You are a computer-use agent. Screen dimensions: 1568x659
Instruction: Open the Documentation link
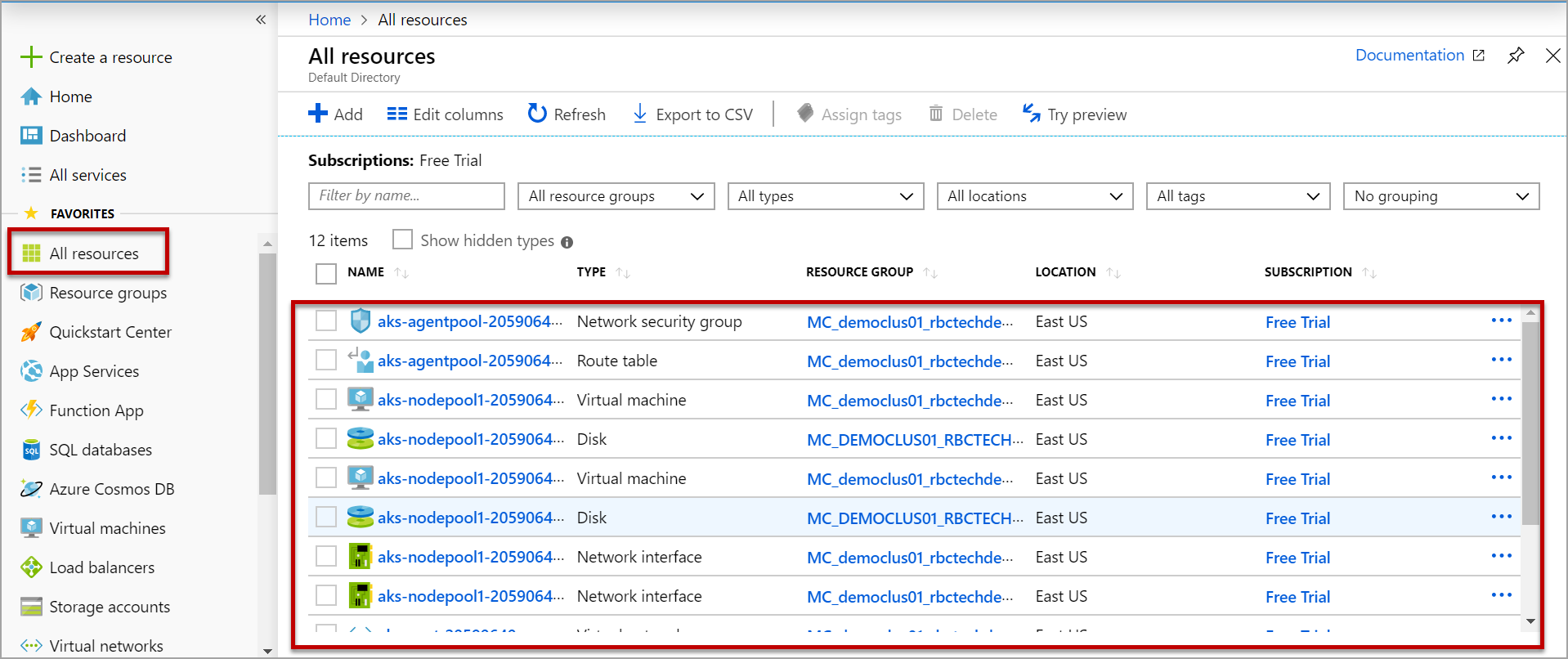point(1409,55)
